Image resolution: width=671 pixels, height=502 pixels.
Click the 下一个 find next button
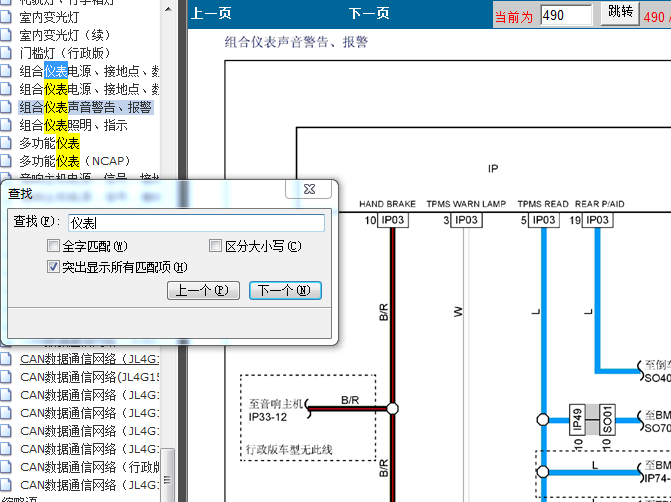coord(285,290)
